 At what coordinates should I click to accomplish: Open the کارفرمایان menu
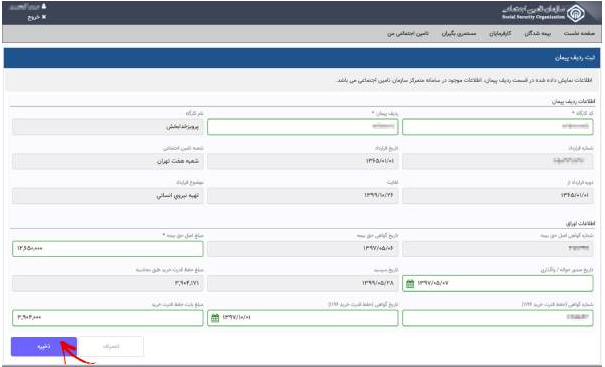pos(500,34)
